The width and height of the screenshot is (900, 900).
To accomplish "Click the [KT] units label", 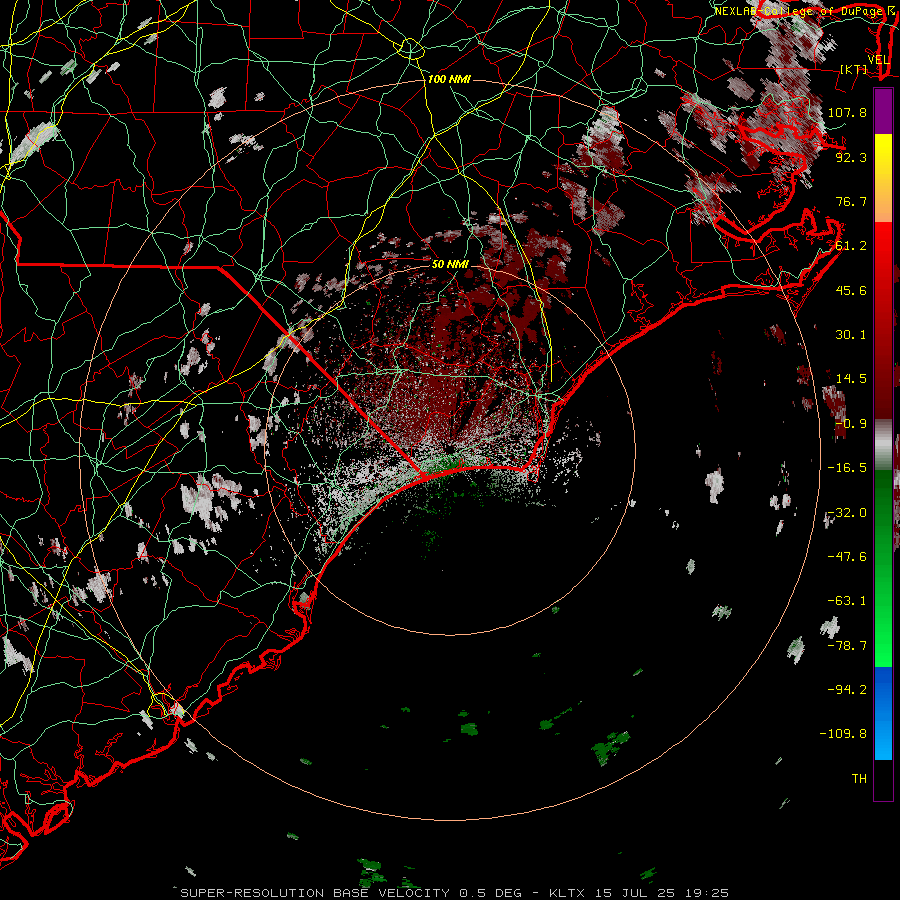I will click(x=854, y=69).
